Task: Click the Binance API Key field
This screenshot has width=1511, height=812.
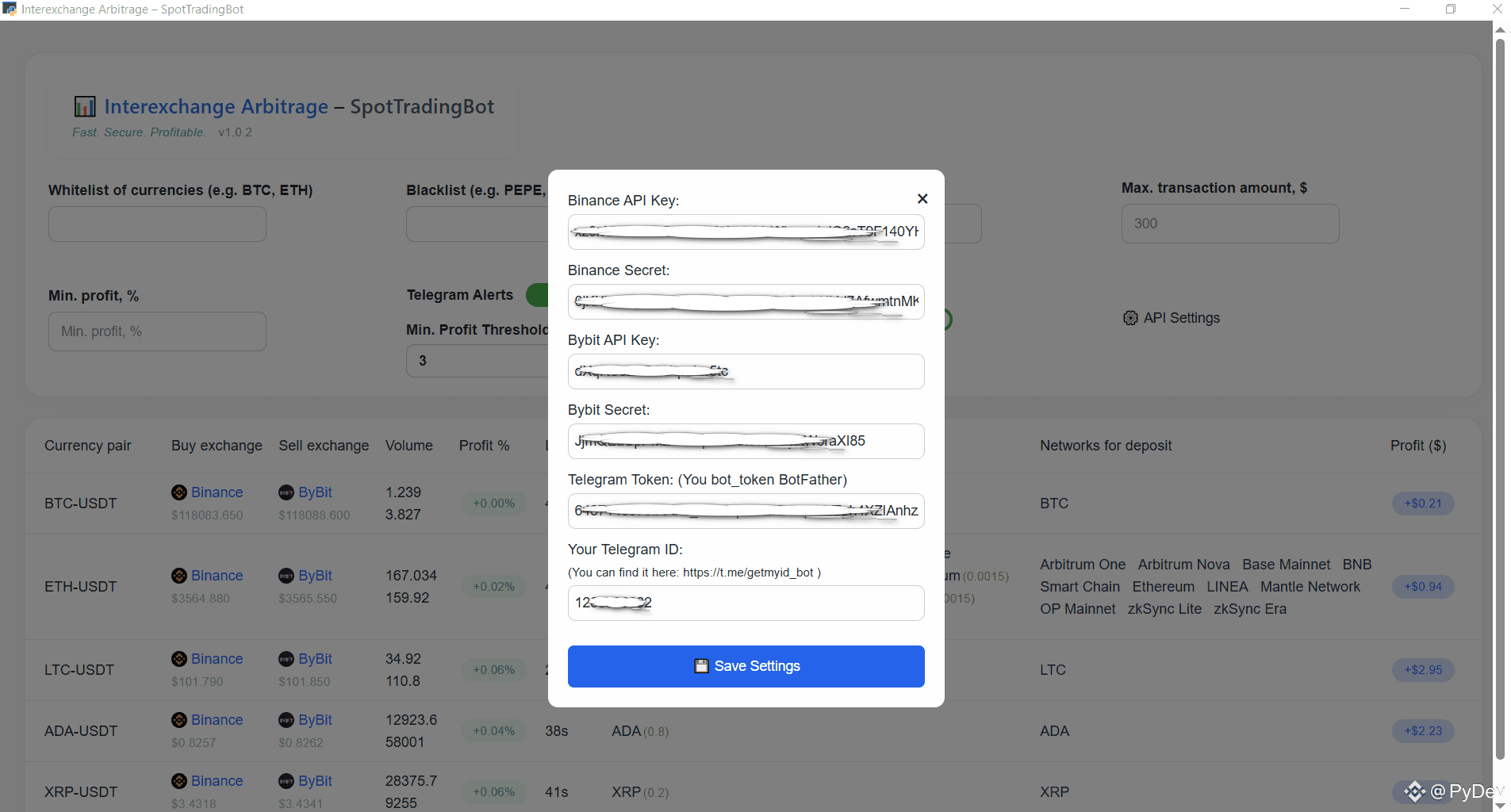Action: (x=746, y=232)
